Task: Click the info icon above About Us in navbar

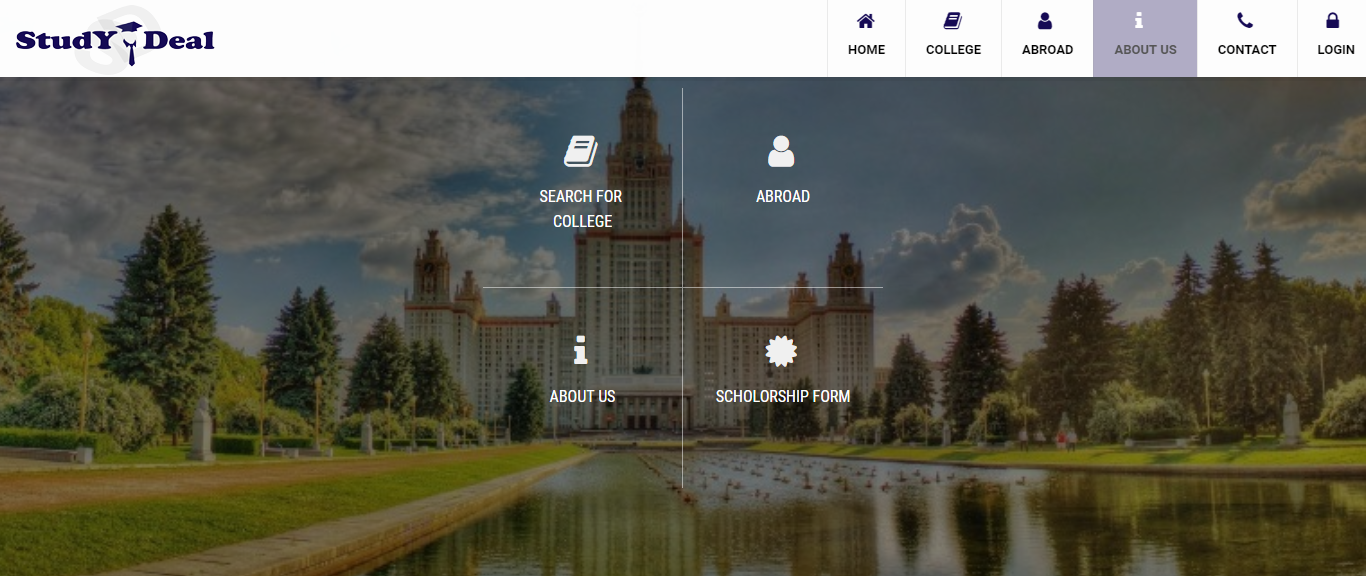Action: (1139, 20)
